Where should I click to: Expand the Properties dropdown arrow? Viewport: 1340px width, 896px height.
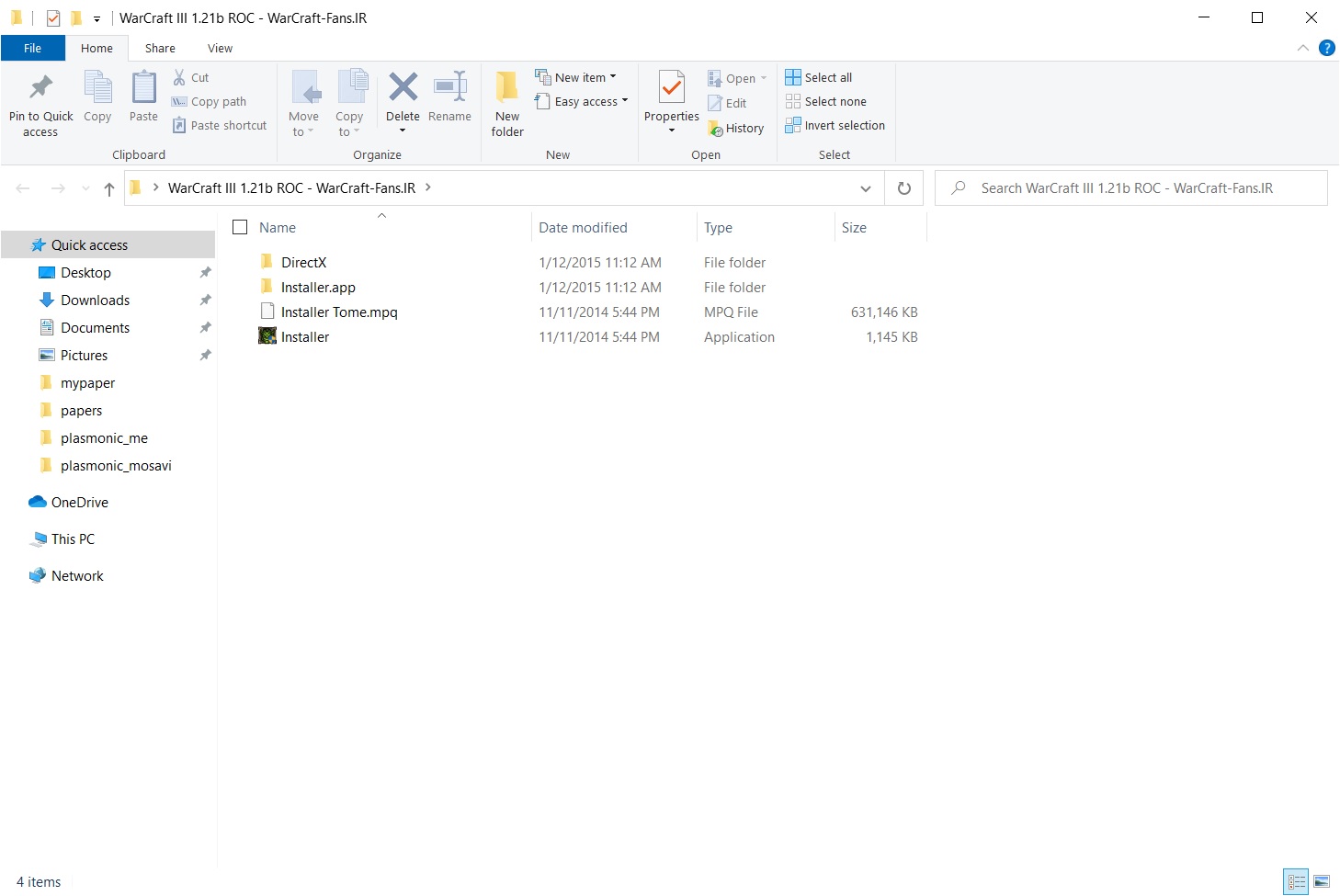672,130
